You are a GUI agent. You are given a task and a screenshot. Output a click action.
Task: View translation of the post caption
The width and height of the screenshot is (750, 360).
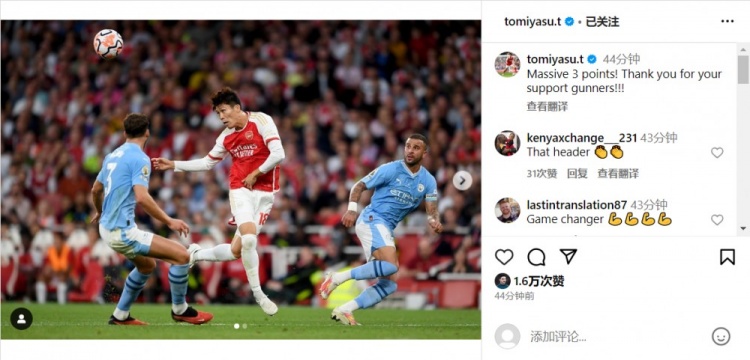tap(547, 107)
